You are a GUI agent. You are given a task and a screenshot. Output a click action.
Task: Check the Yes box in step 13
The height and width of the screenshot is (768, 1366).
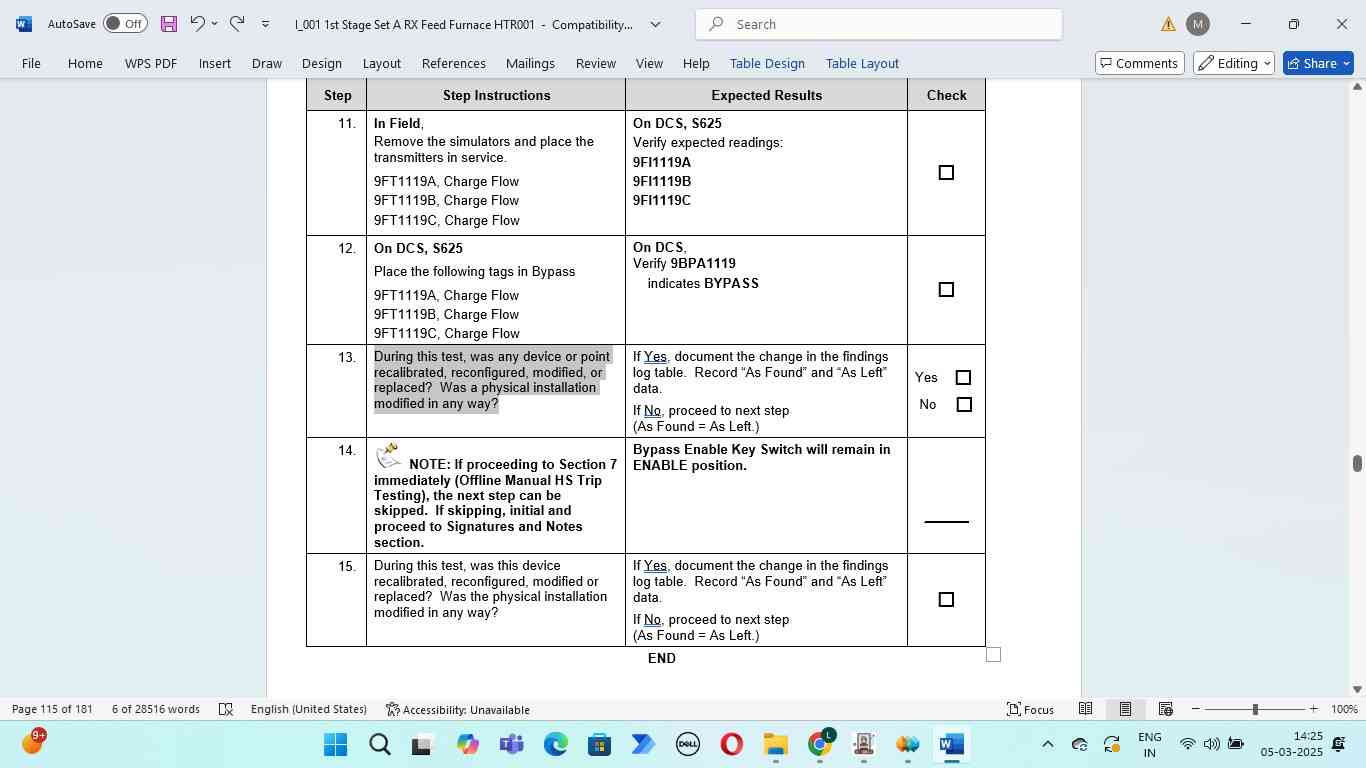[x=963, y=378]
